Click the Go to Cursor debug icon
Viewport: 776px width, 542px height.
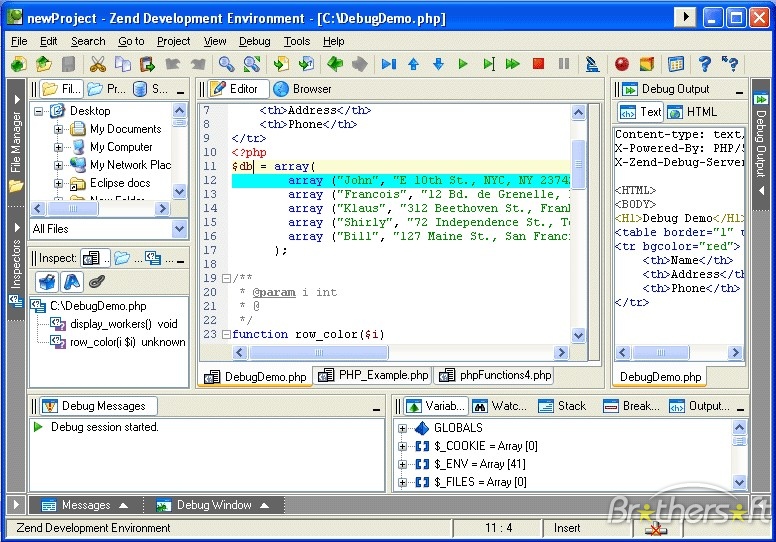point(488,64)
